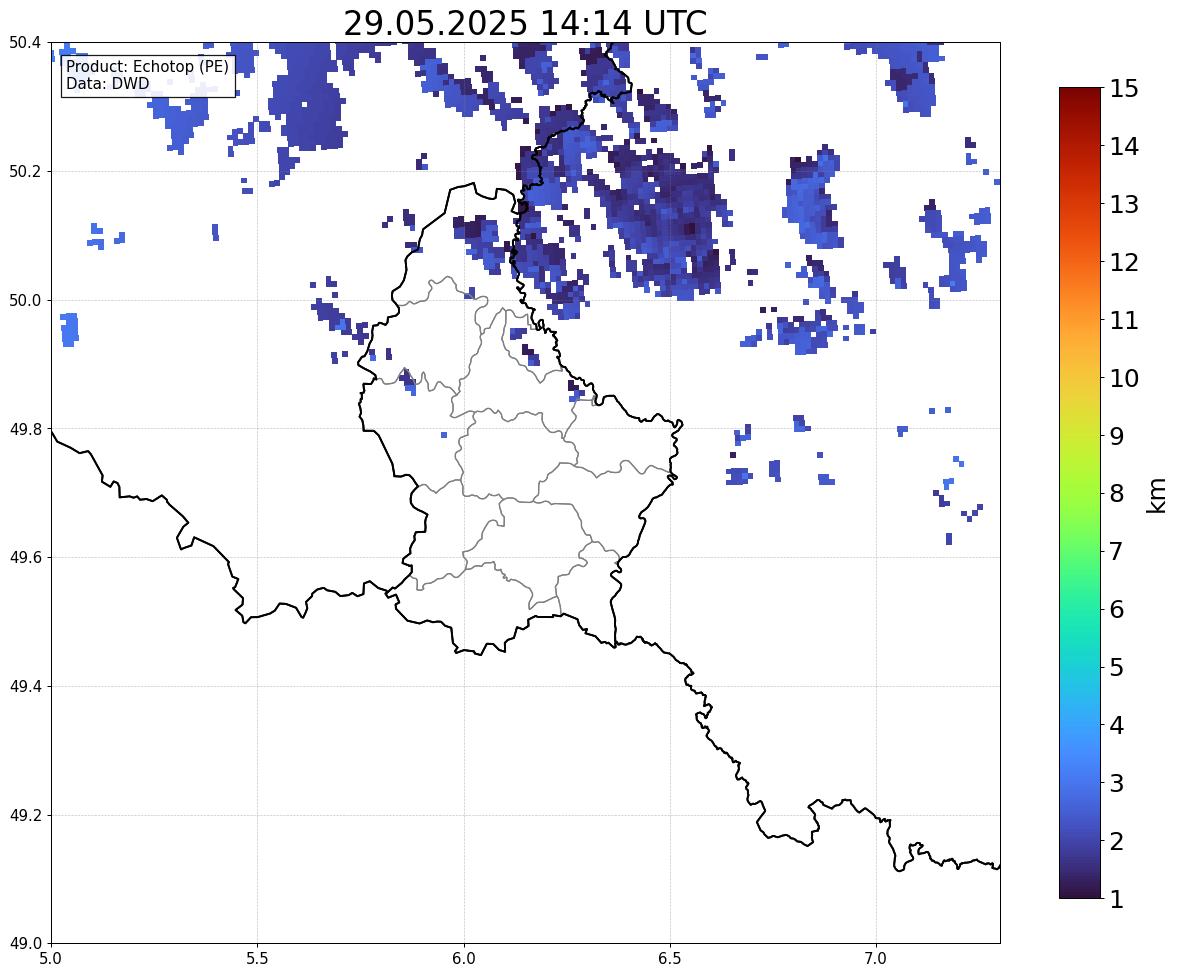1178x976 pixels.
Task: Click the Product: Echotop (PE) label
Action: (x=147, y=67)
